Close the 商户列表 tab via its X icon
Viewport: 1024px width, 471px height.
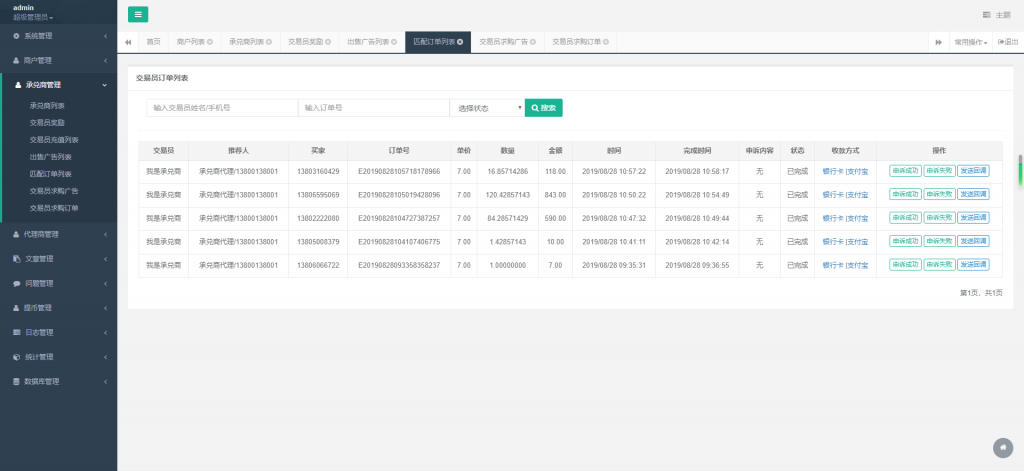click(x=212, y=42)
